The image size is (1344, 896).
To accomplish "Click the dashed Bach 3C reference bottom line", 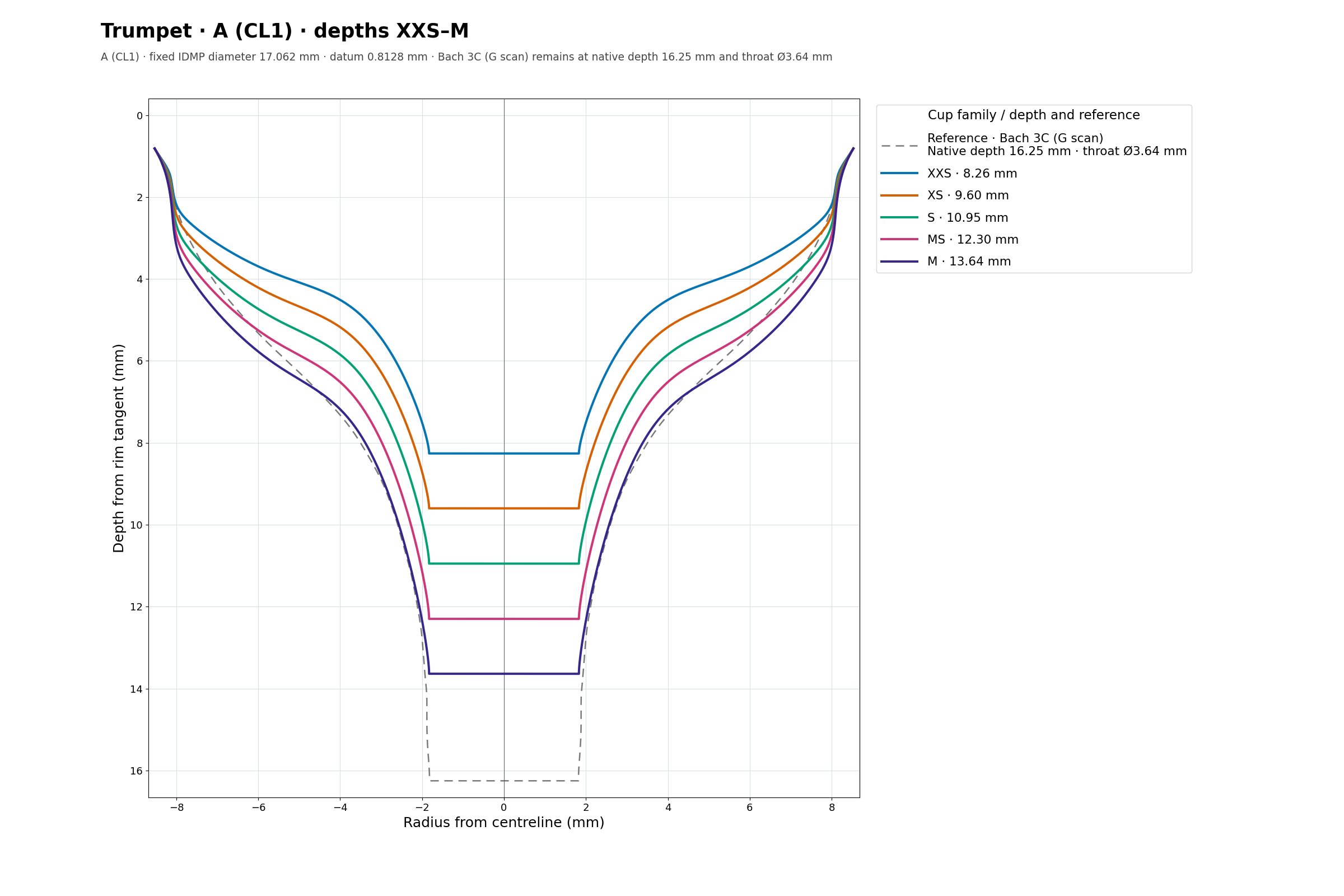I will point(503,781).
